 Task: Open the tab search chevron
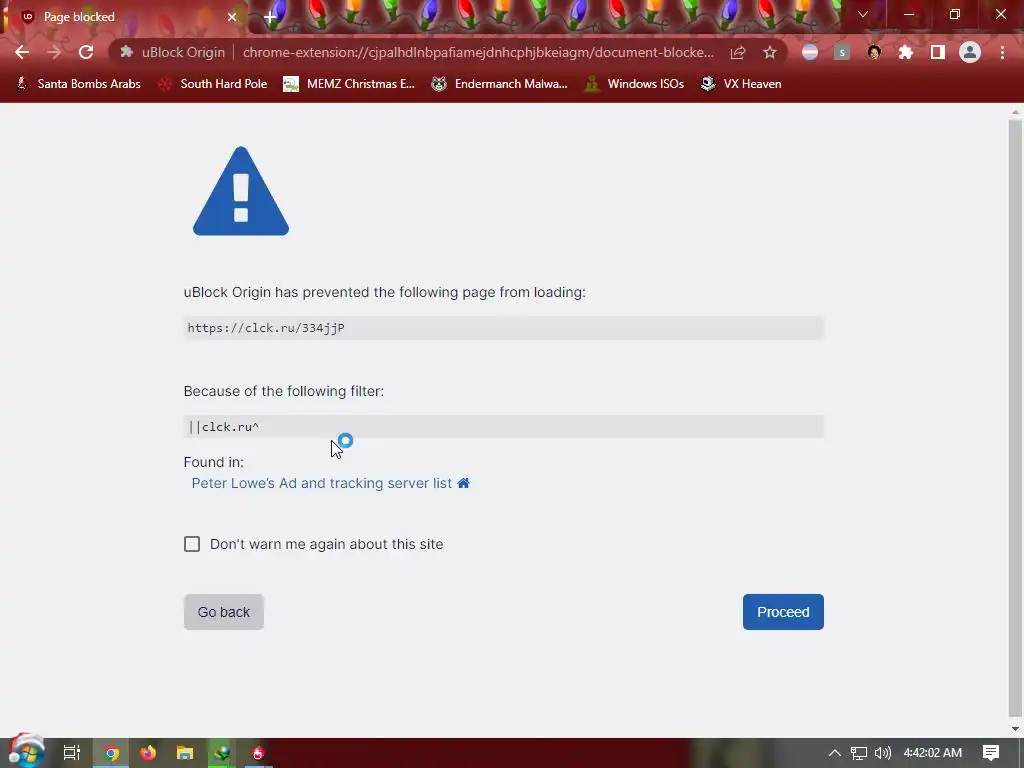tap(863, 14)
